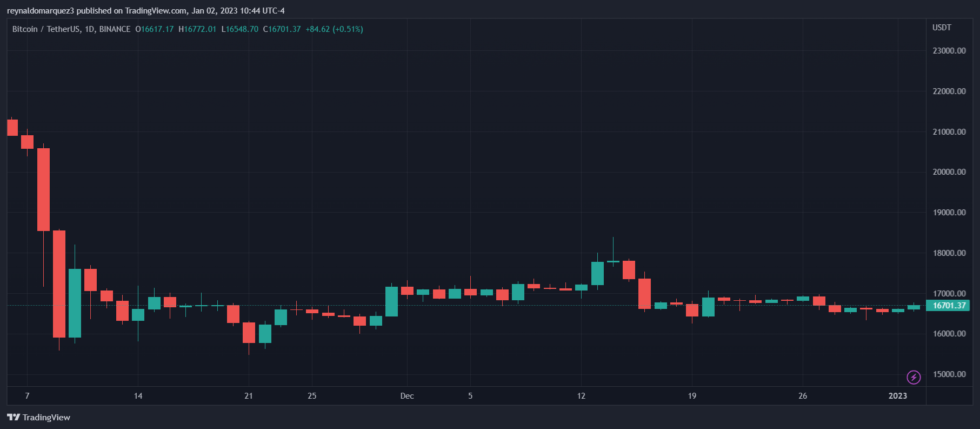This screenshot has height=429, width=980.
Task: Click the 26 date label on time axis
Action: [x=803, y=396]
